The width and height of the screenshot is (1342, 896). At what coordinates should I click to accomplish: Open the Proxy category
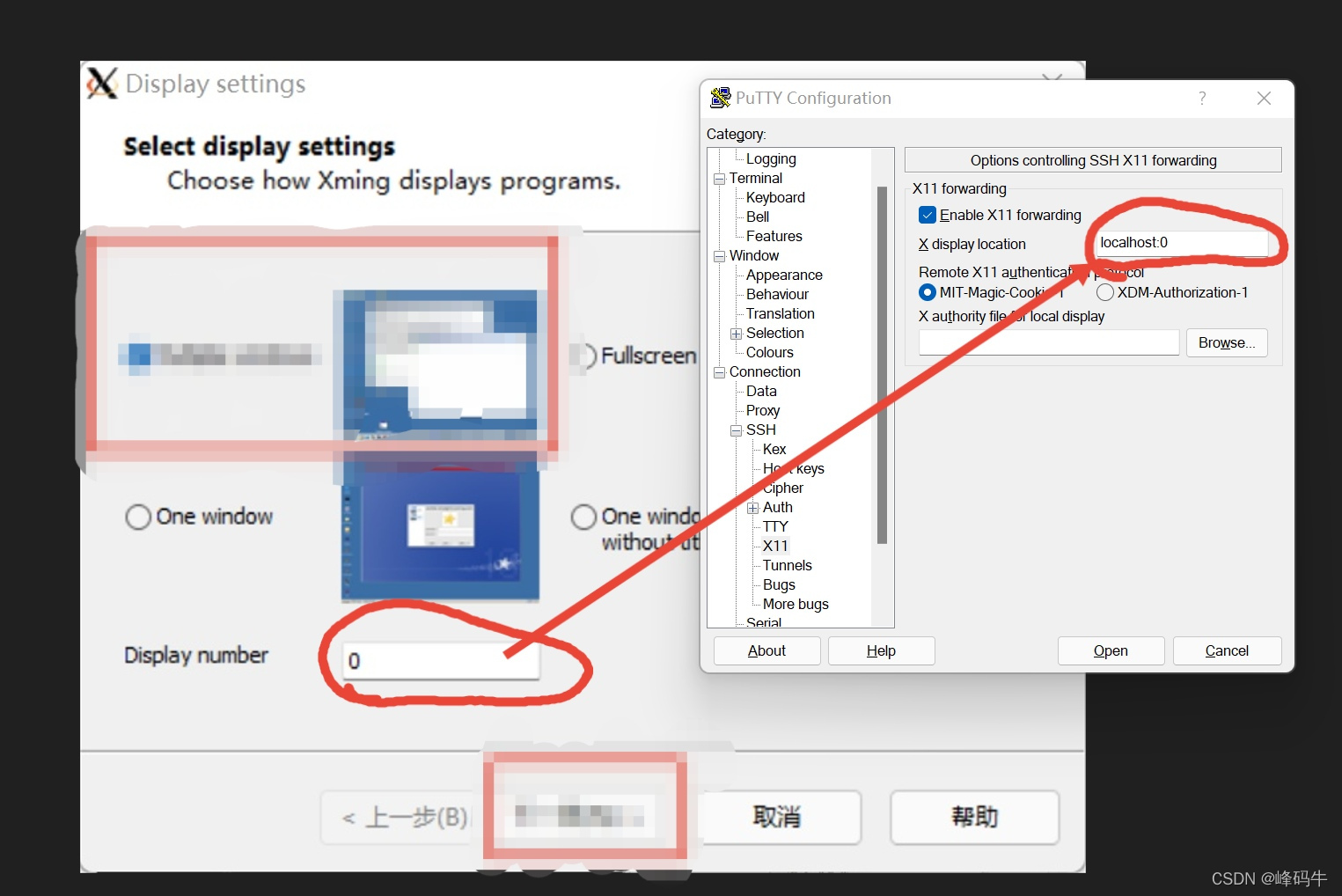(763, 411)
